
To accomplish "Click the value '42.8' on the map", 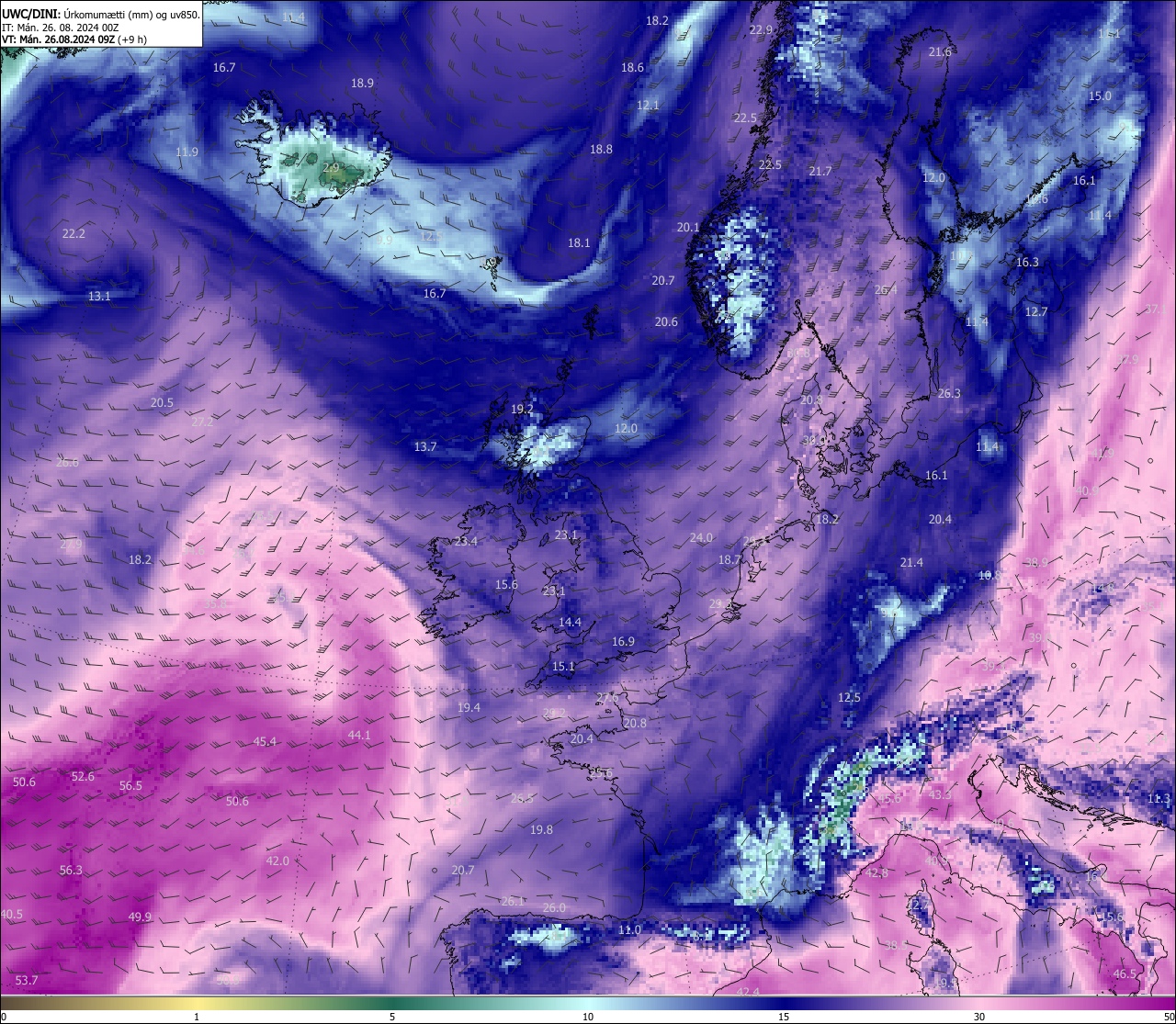I will [877, 872].
